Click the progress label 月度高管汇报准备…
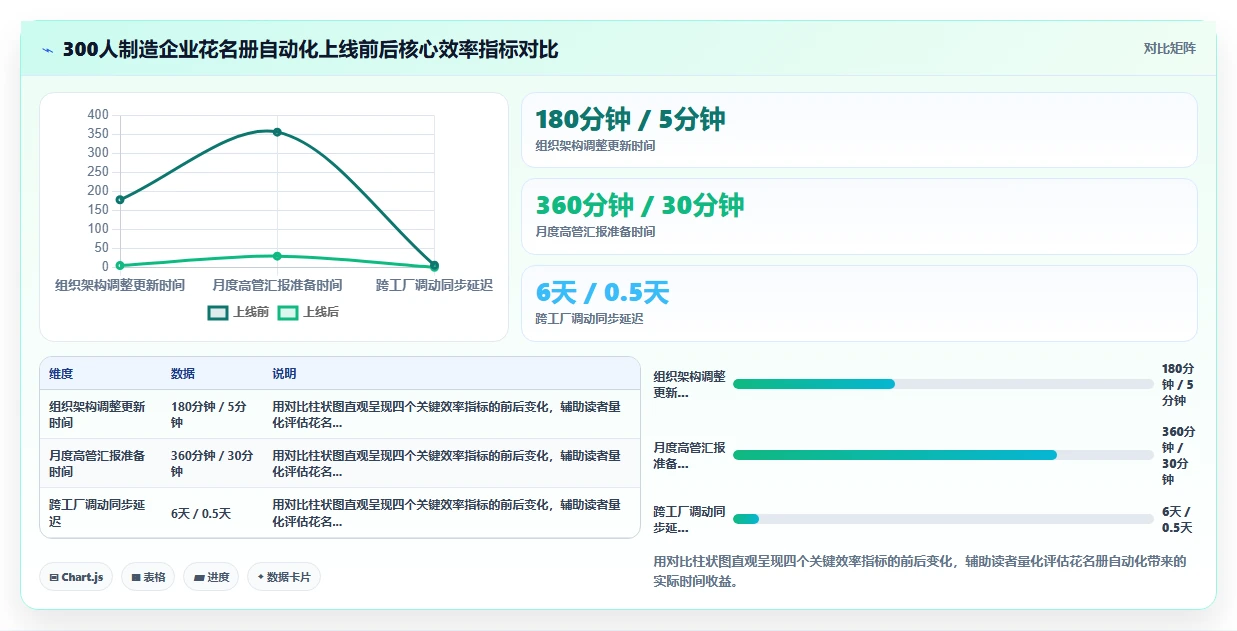 [690, 456]
